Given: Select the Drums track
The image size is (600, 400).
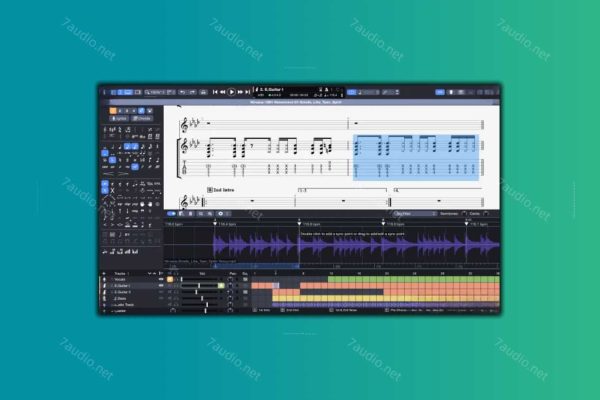Looking at the screenshot, I should [120, 299].
